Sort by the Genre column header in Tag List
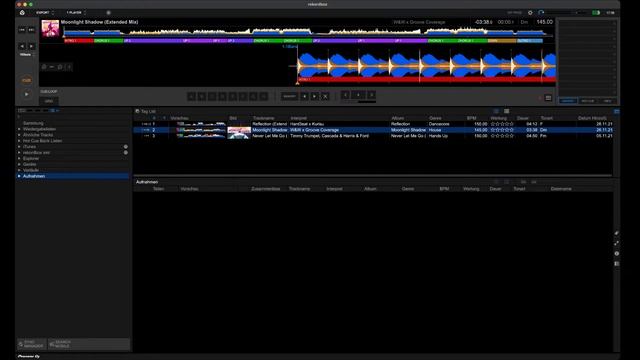This screenshot has width=640, height=360. point(435,118)
